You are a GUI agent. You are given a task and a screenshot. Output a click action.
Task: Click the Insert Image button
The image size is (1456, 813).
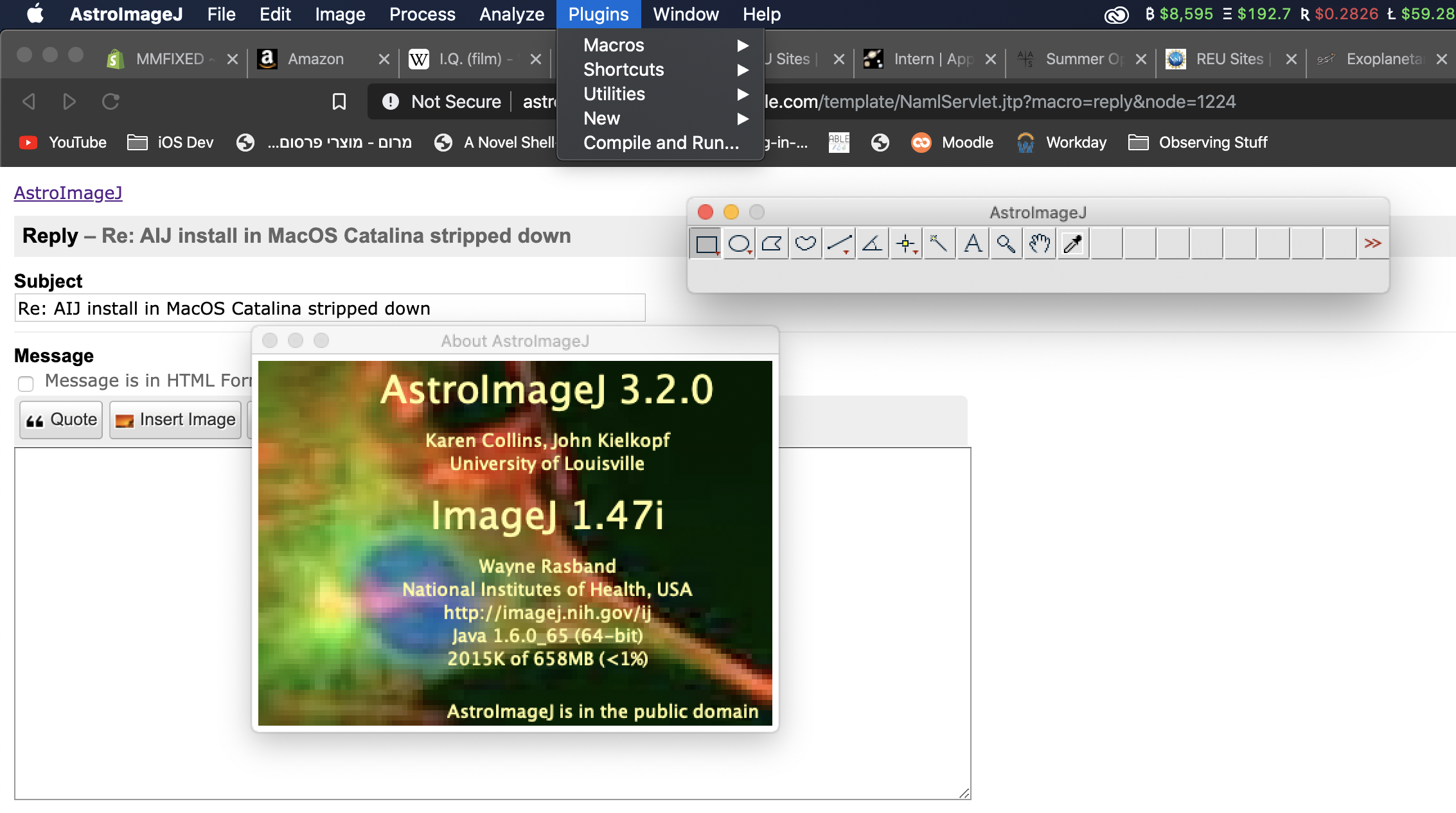pos(175,420)
